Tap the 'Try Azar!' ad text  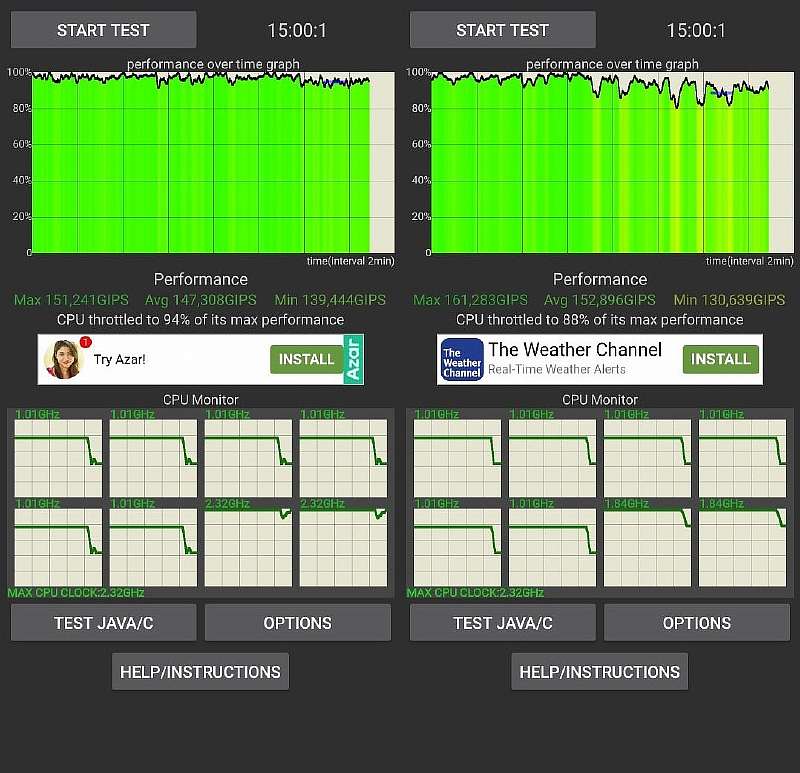click(120, 359)
